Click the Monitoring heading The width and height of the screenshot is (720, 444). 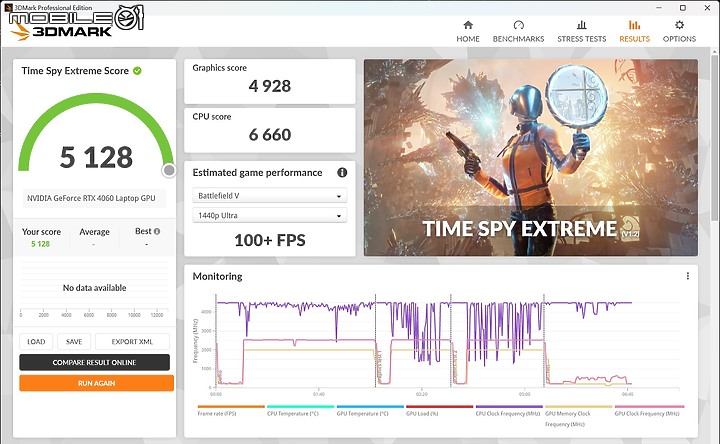217,276
